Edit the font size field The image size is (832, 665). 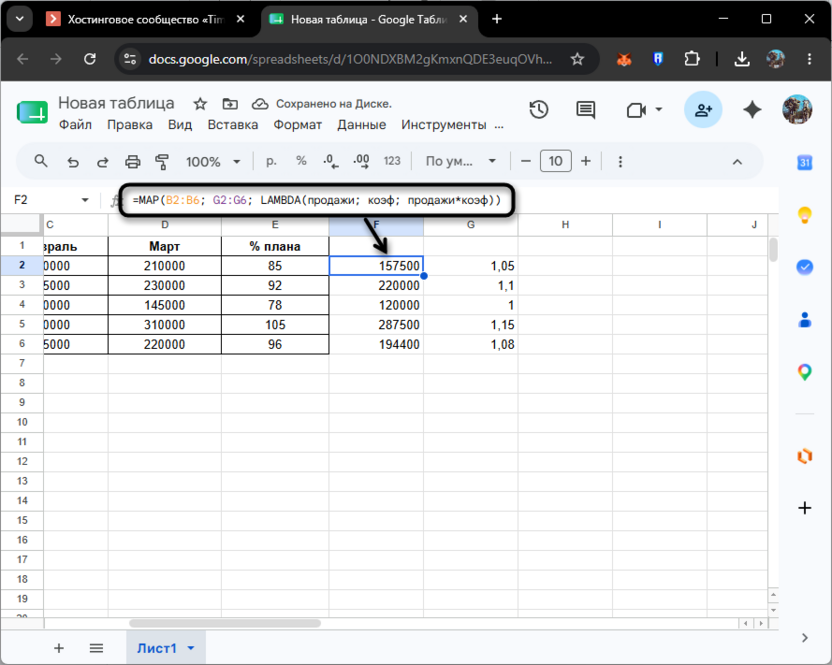tap(556, 161)
